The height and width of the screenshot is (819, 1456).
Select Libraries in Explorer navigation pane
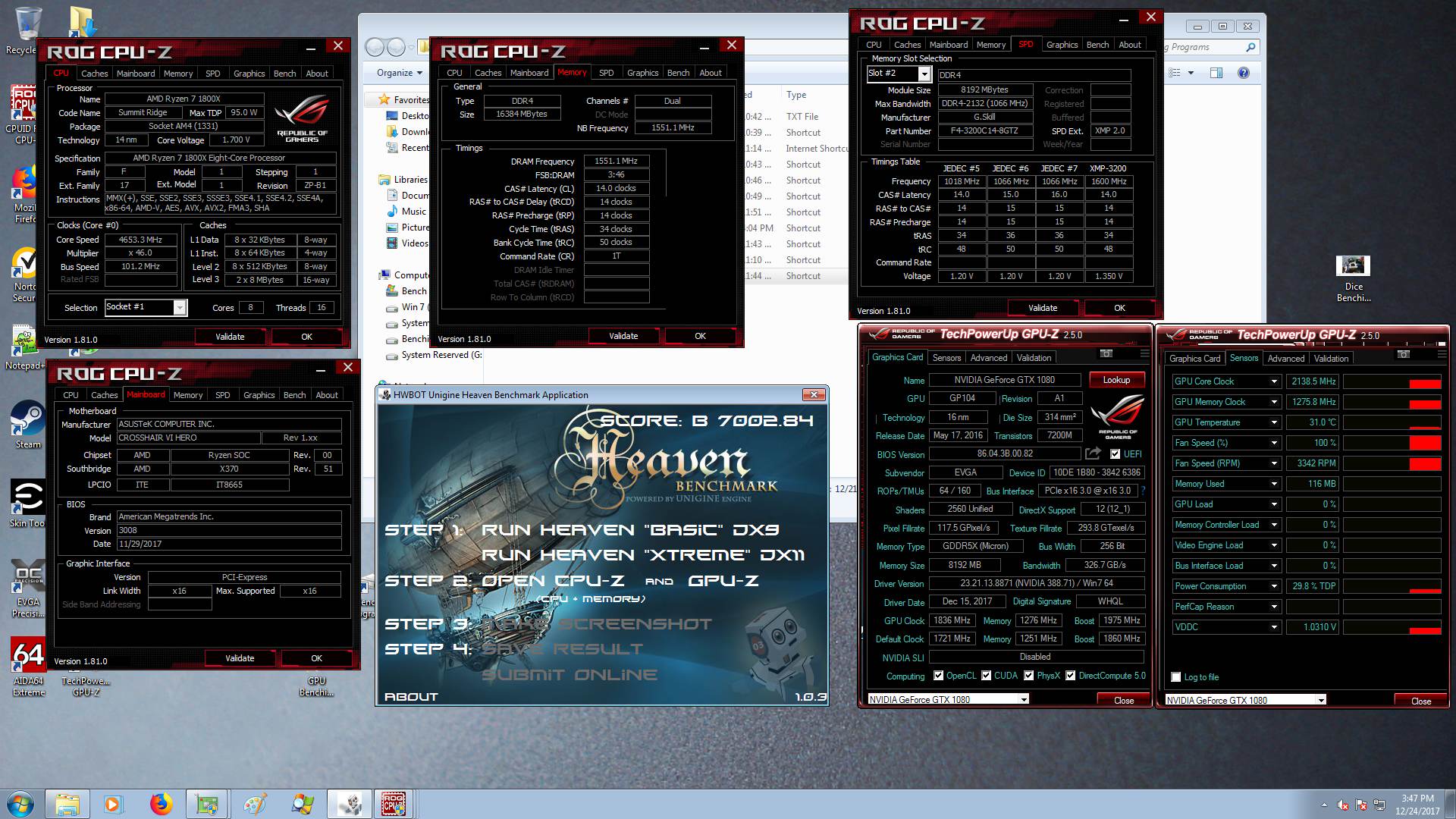click(x=403, y=180)
